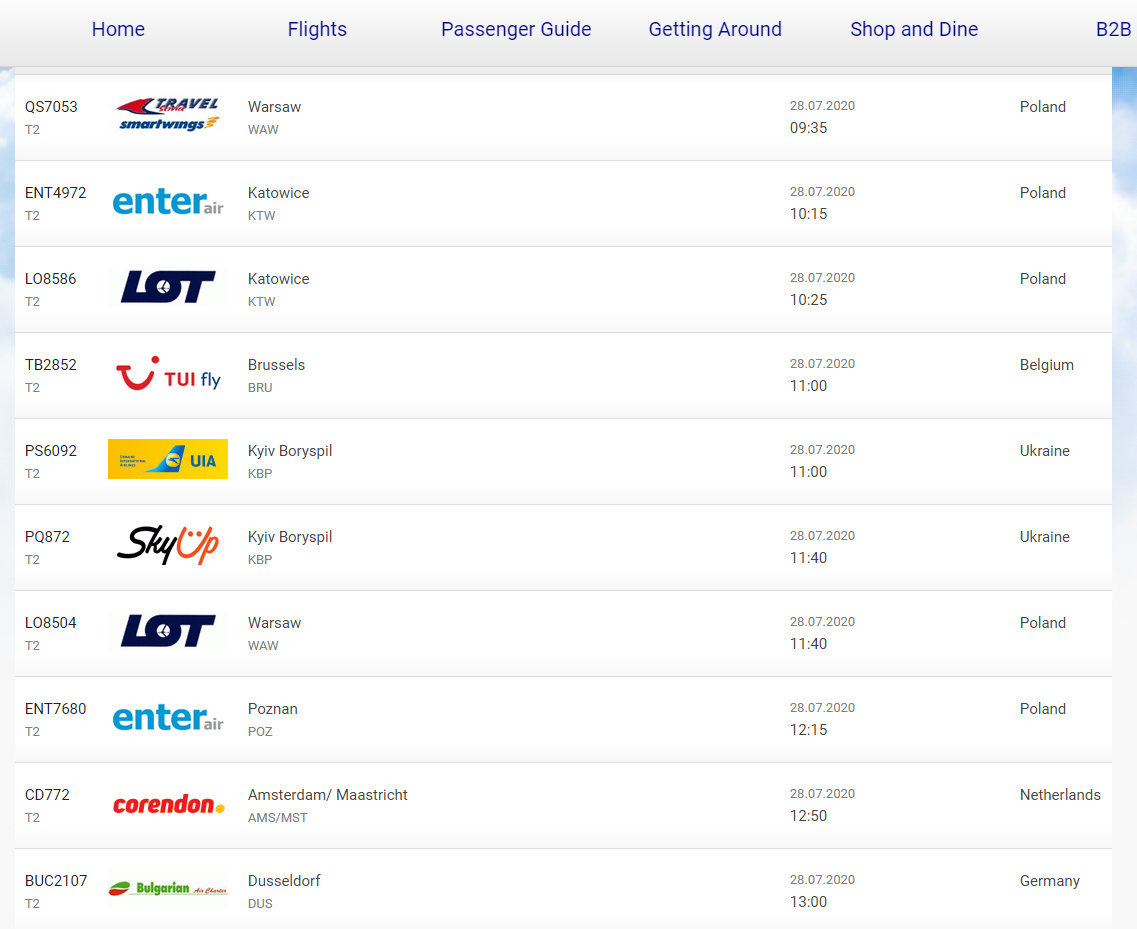Go to the Passenger Guide menu
1137x929 pixels.
pos(516,29)
